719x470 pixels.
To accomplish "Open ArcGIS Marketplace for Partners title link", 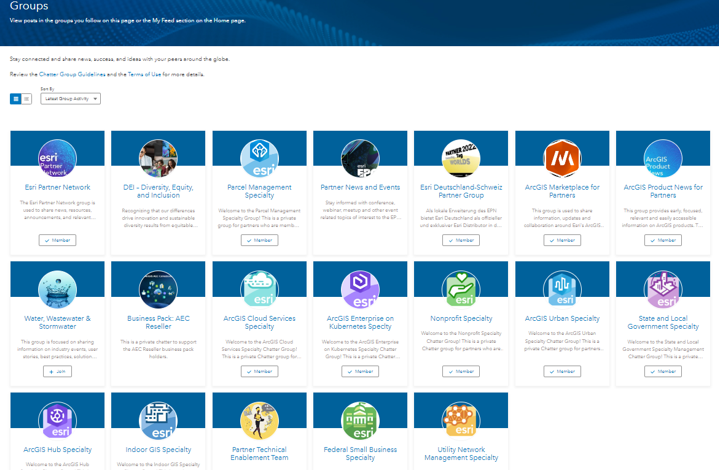I will [562, 191].
